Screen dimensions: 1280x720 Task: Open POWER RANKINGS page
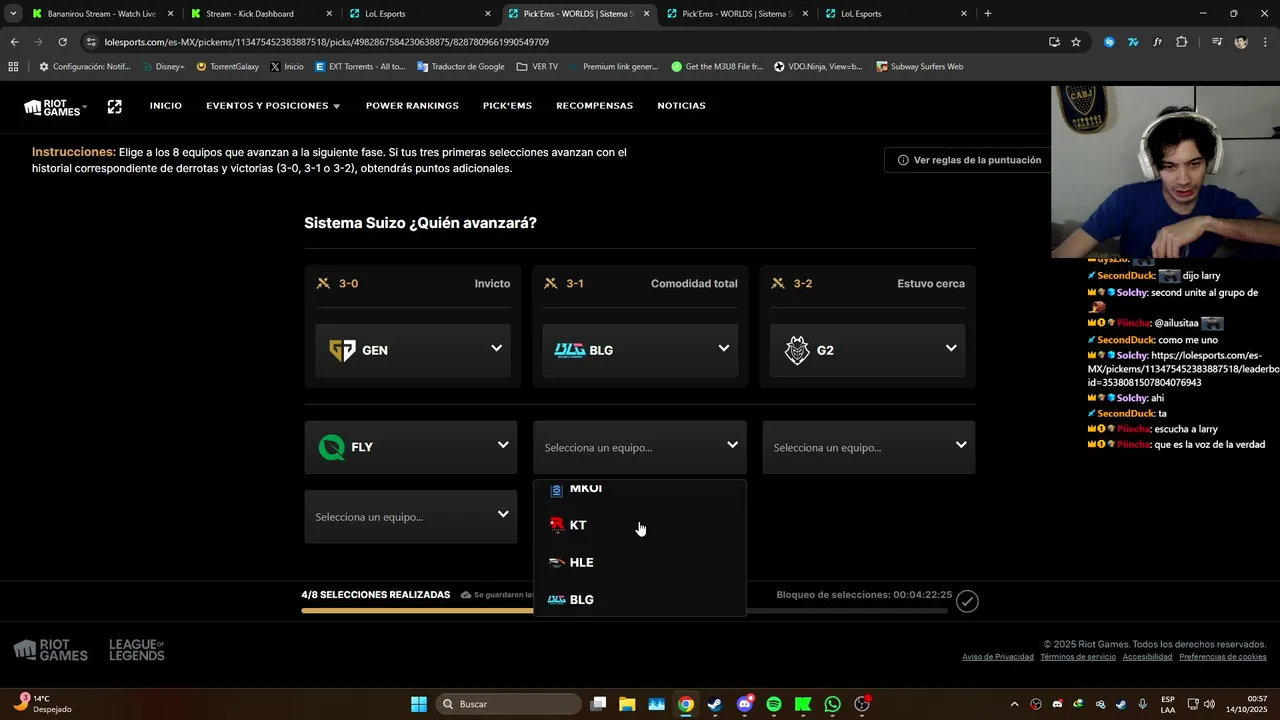[412, 106]
